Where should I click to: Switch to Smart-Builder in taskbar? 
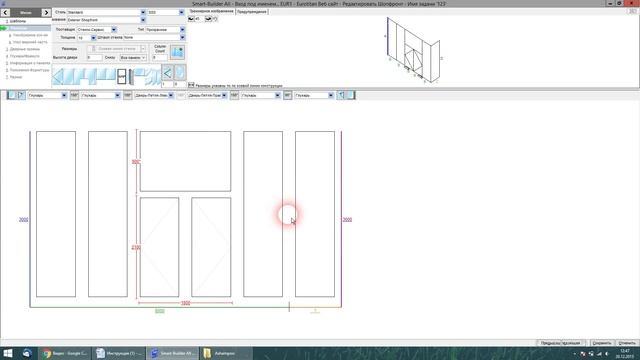172,353
